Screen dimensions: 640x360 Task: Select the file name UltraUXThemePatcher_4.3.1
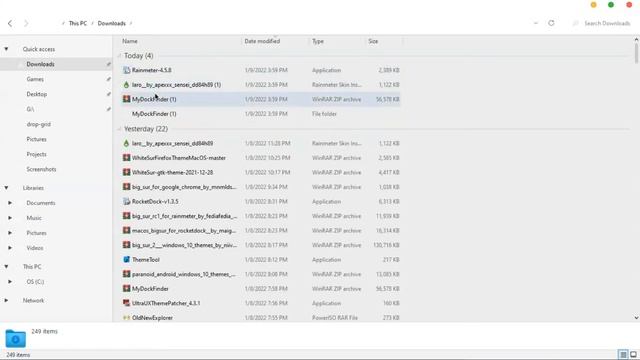point(166,303)
